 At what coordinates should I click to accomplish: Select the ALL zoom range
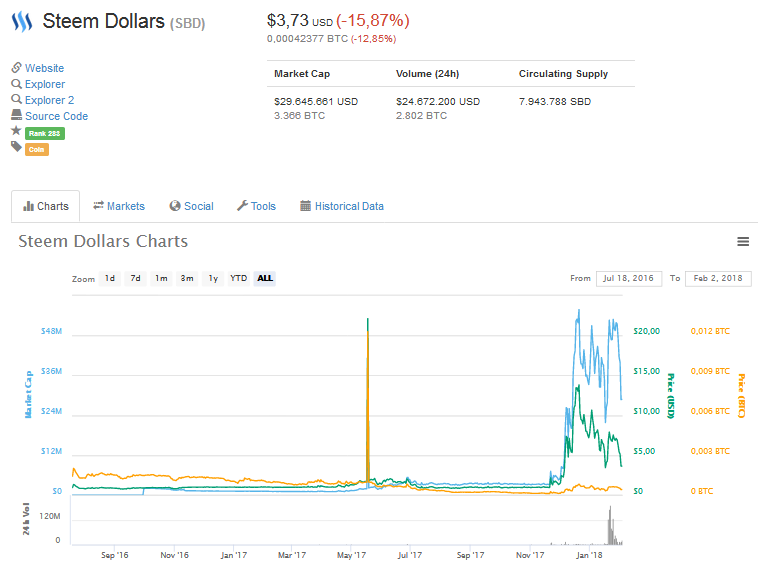pyautogui.click(x=265, y=278)
